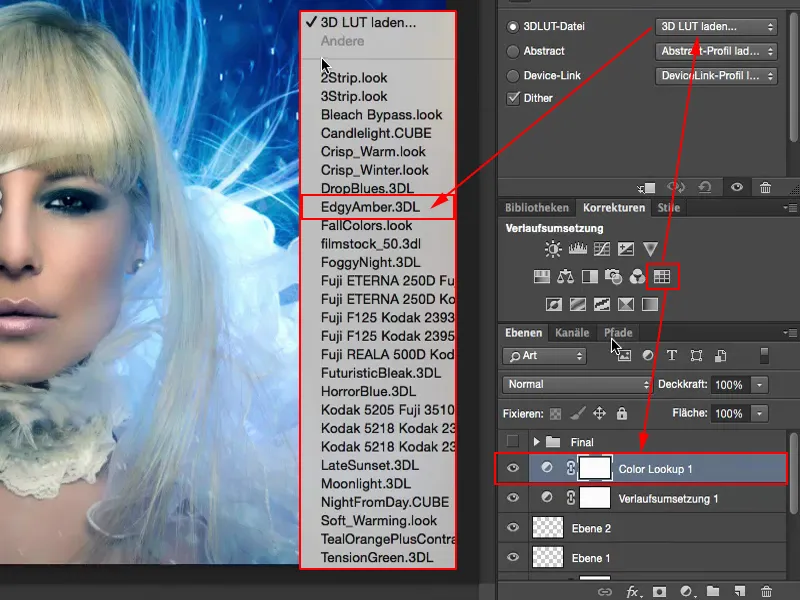Hide the Ebene 2 layer
This screenshot has width=800, height=600.
[x=513, y=528]
